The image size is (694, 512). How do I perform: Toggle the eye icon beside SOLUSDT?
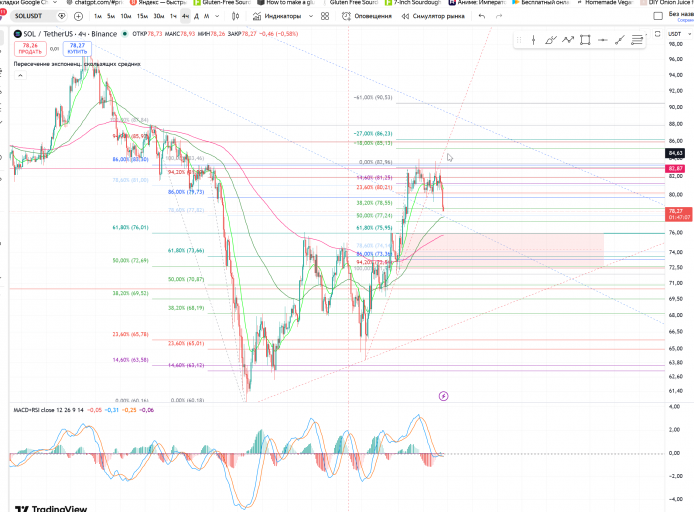pyautogui.click(x=62, y=16)
